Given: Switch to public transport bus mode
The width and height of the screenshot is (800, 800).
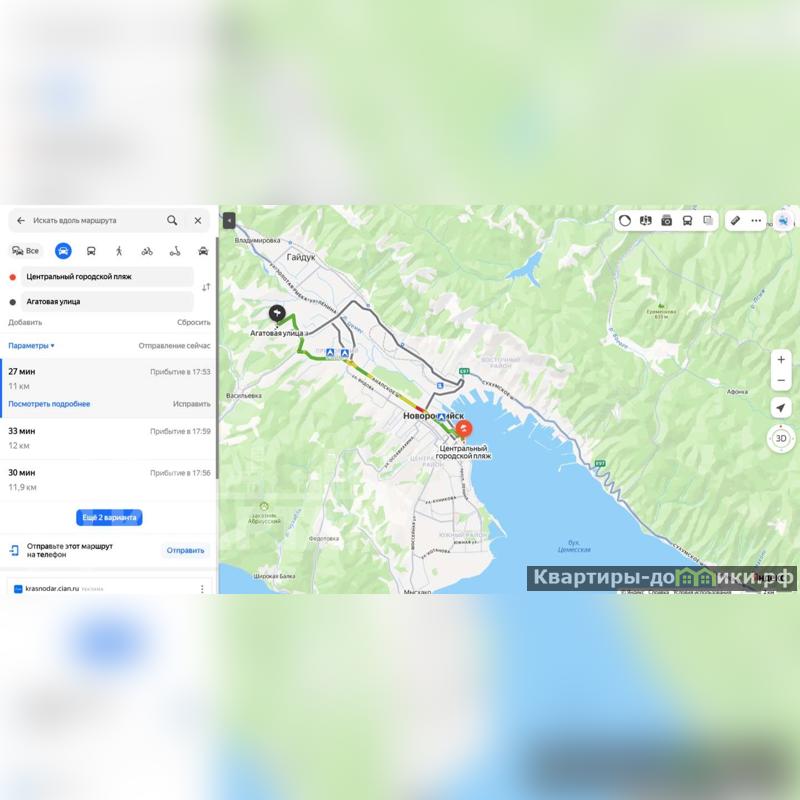Looking at the screenshot, I should [x=91, y=251].
